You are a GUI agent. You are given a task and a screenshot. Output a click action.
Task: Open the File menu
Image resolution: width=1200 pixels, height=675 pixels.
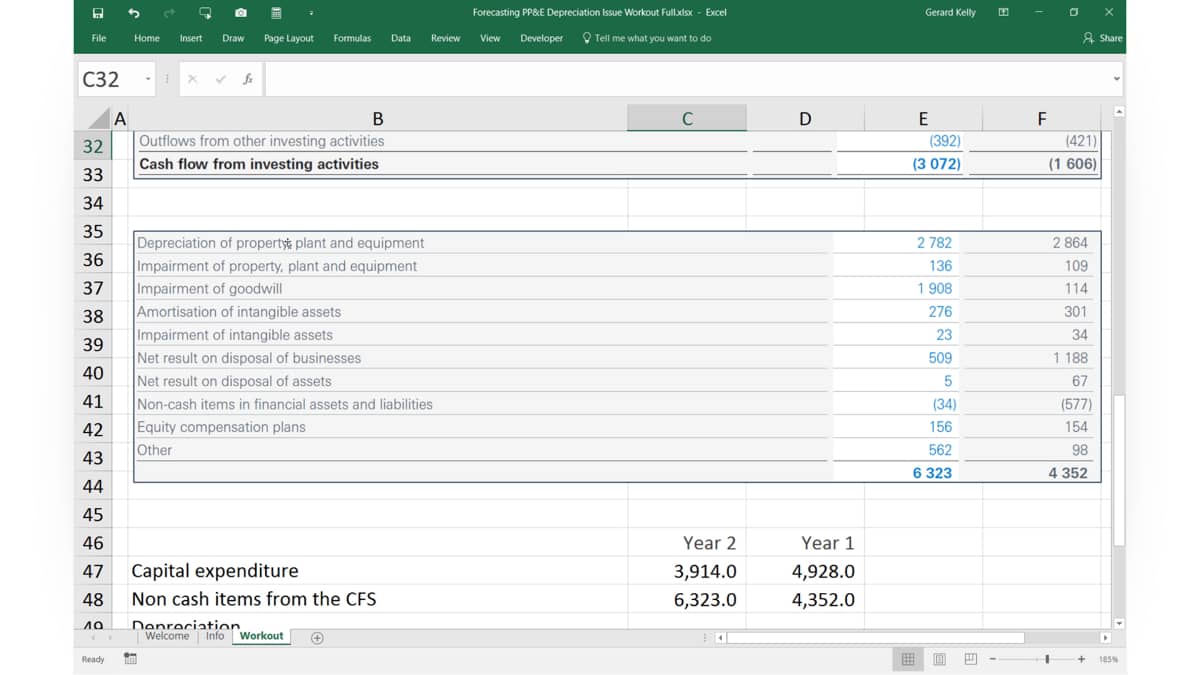point(99,38)
